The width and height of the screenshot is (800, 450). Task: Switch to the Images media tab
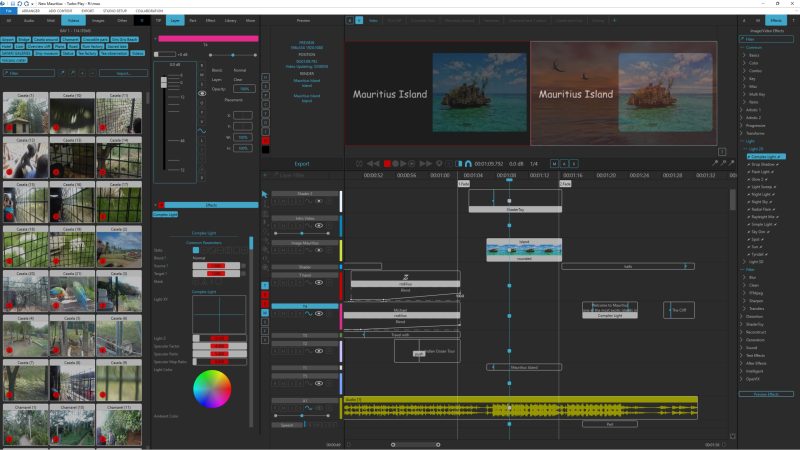(98, 20)
